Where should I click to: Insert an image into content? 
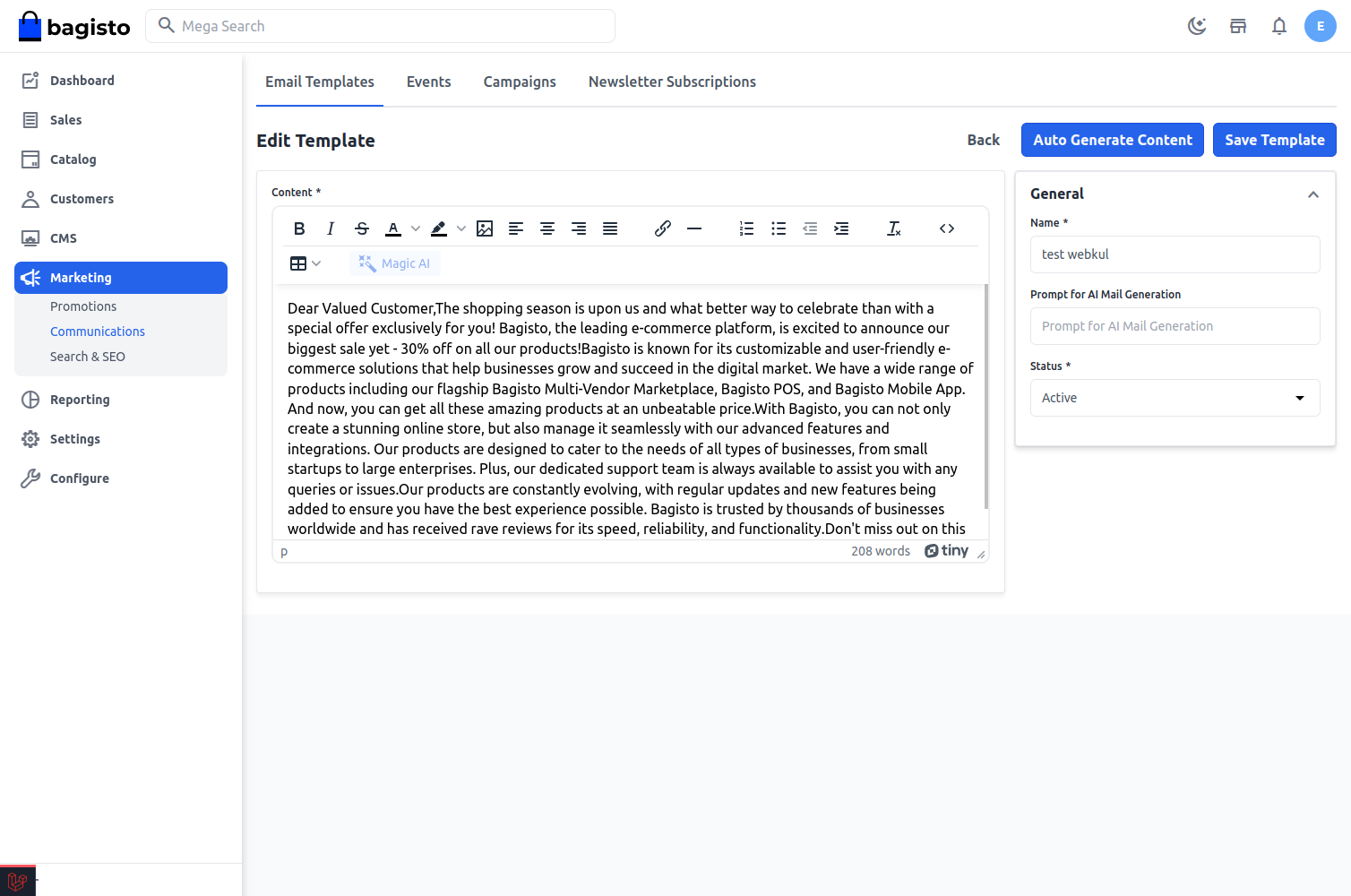(485, 228)
